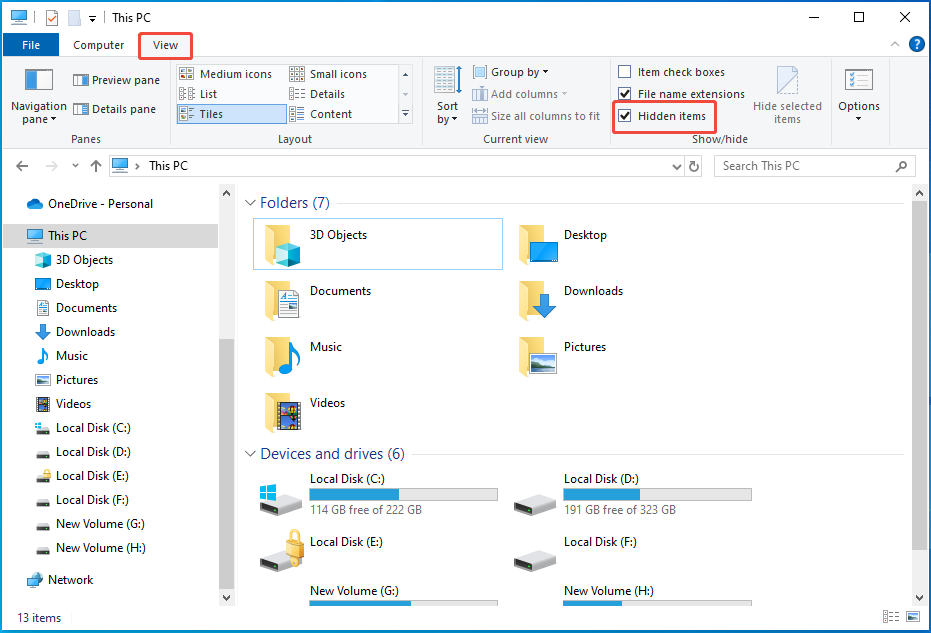Open Sort by options

pyautogui.click(x=446, y=92)
